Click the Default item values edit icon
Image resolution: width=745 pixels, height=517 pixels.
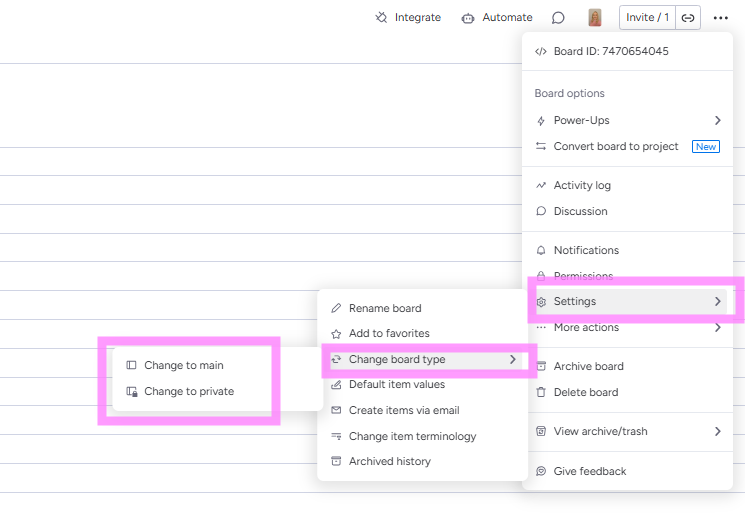pos(336,384)
